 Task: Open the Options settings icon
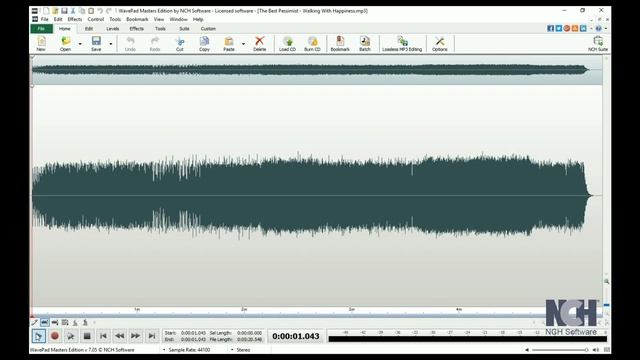coord(440,44)
